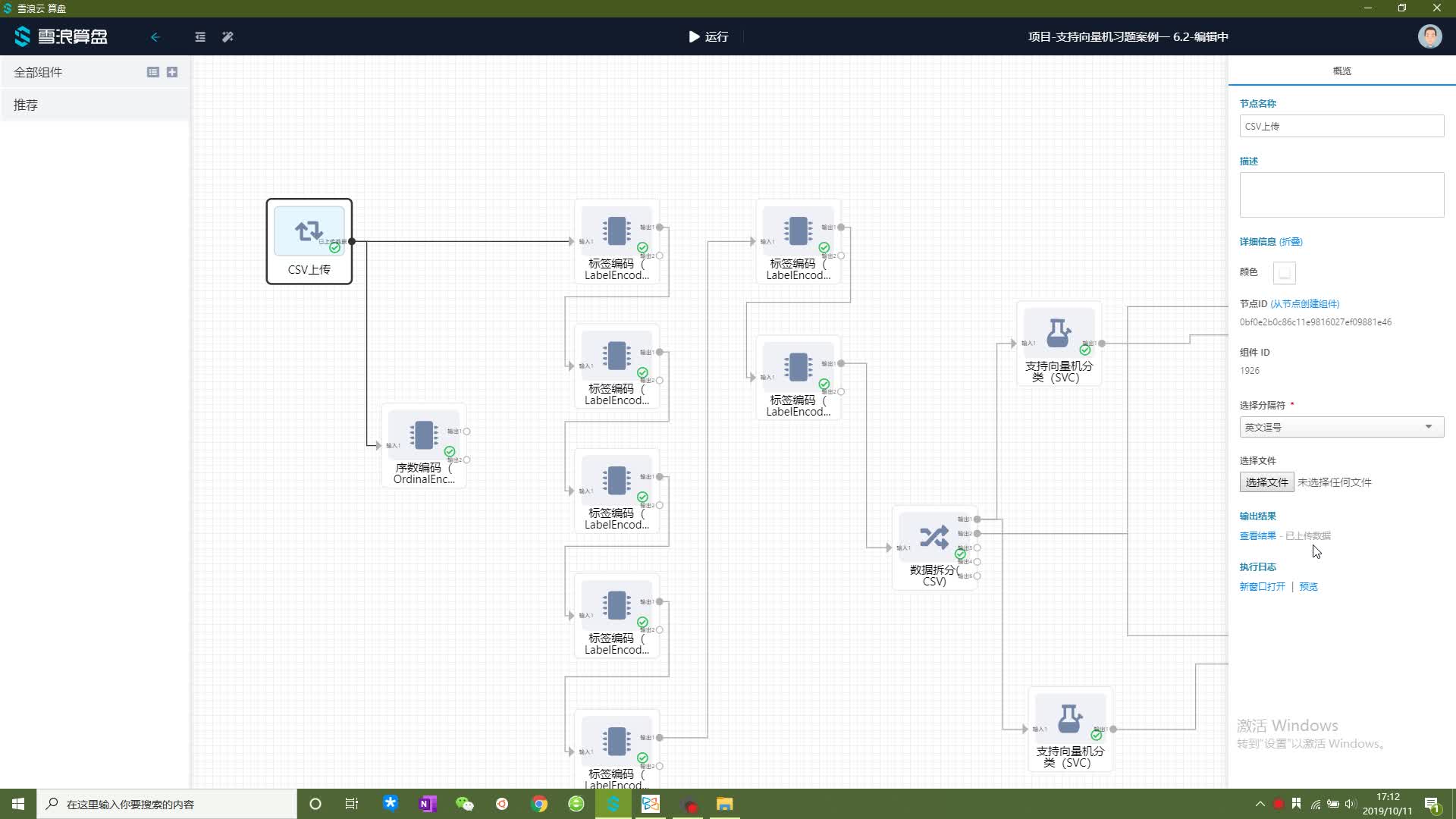Select the CSV上传 node icon
This screenshot has width=1456, height=819.
[309, 231]
